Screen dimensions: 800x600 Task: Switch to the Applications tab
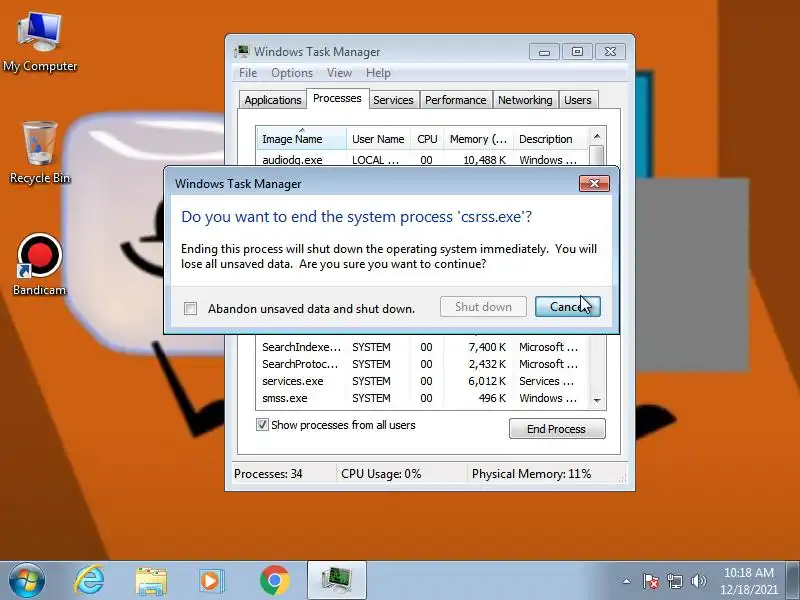coord(273,100)
